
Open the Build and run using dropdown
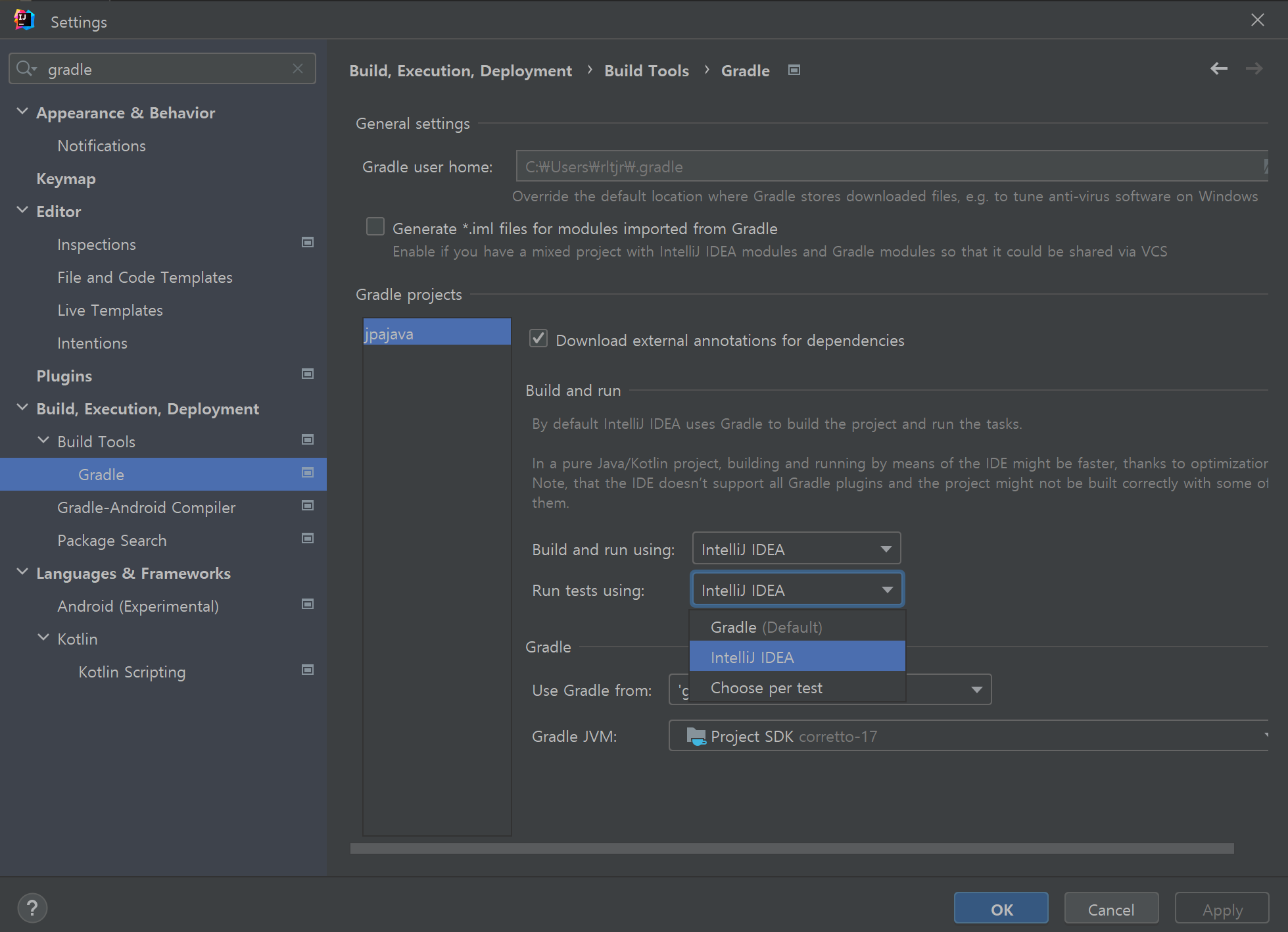[x=796, y=549]
